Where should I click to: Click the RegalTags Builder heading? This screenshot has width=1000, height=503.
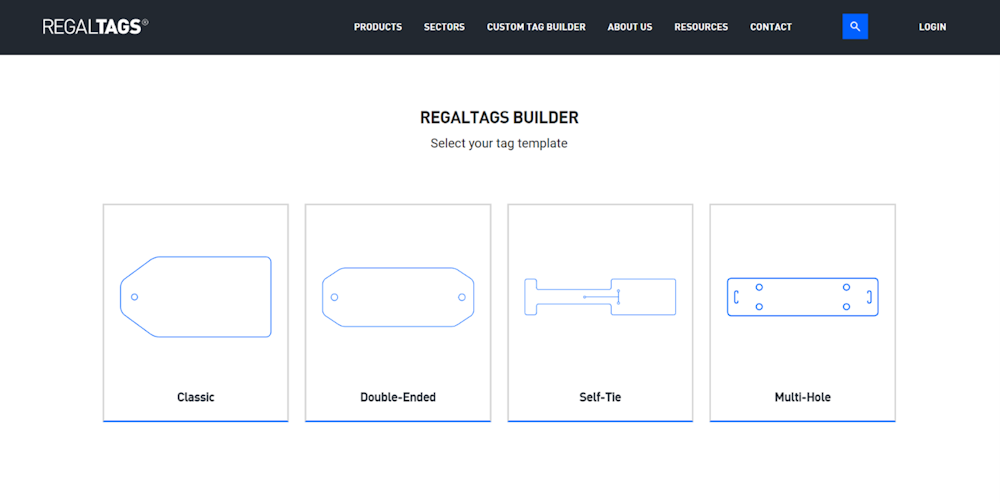pos(499,118)
